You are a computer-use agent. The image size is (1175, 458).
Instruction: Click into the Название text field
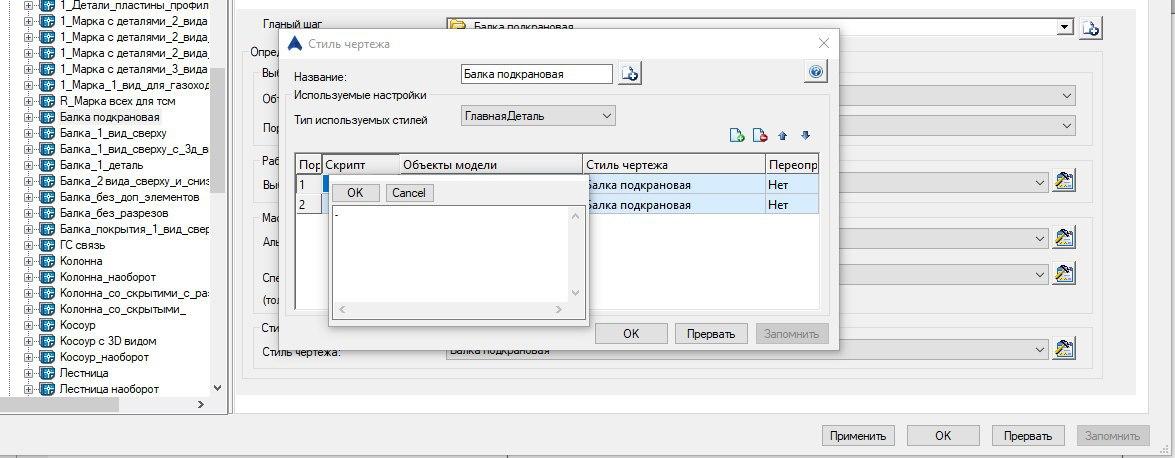tap(536, 74)
